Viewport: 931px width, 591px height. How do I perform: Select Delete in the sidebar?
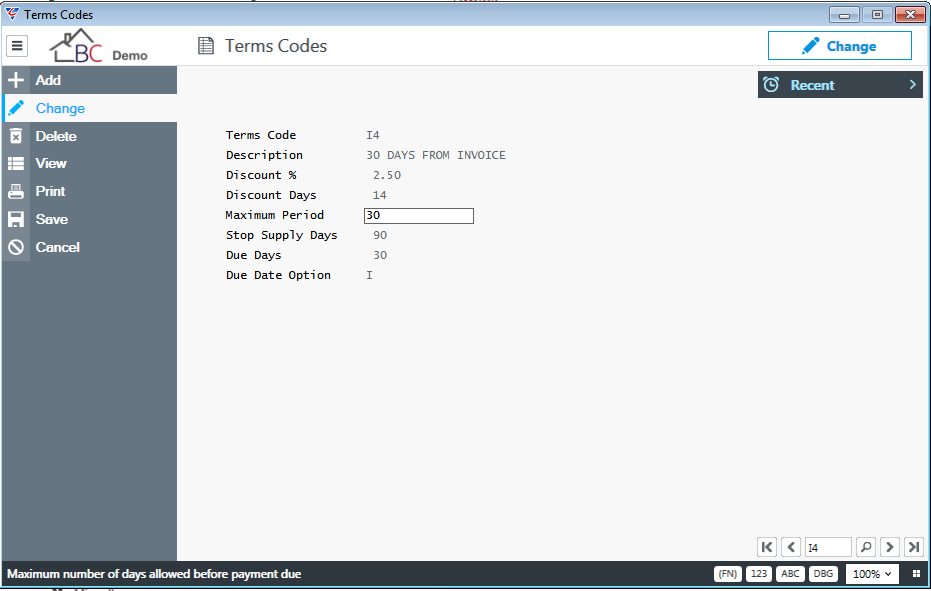[89, 136]
